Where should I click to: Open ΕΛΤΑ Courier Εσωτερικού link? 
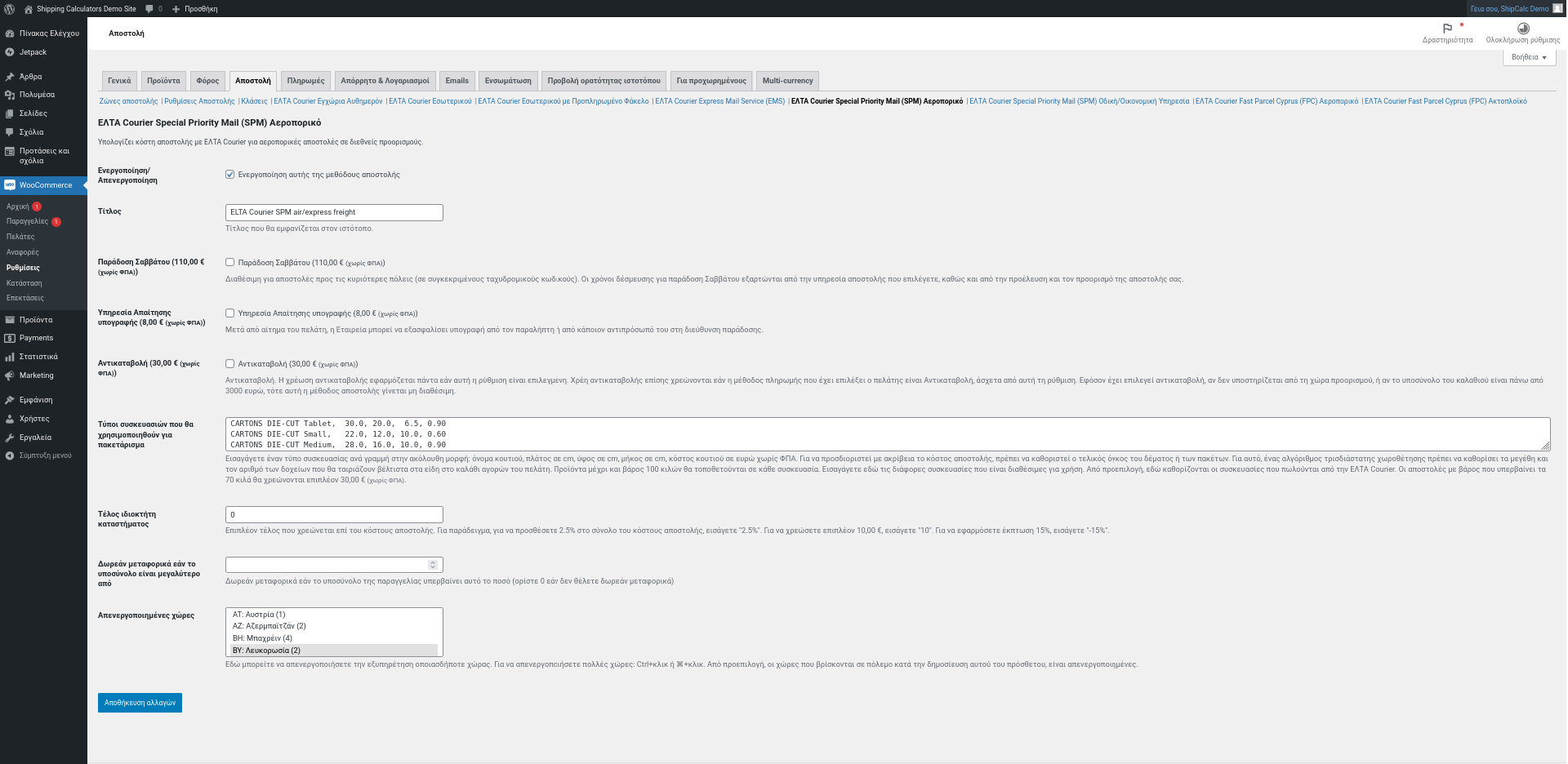point(430,101)
